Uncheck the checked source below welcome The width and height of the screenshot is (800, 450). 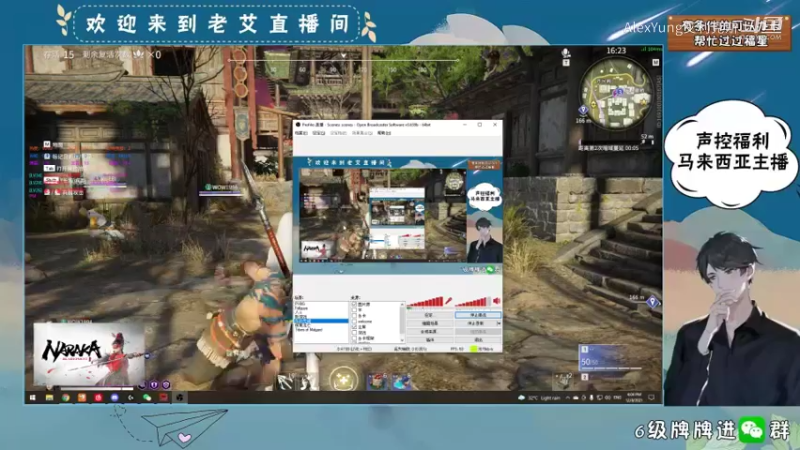(354, 327)
